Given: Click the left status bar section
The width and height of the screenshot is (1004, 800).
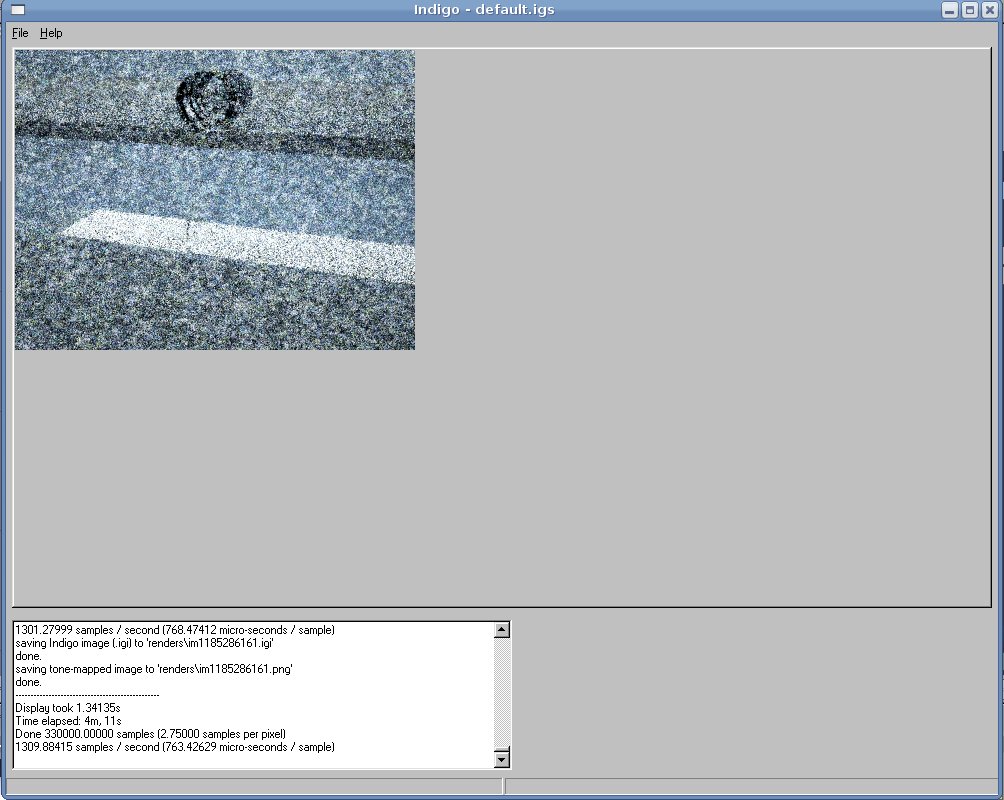Looking at the screenshot, I should pyautogui.click(x=254, y=787).
